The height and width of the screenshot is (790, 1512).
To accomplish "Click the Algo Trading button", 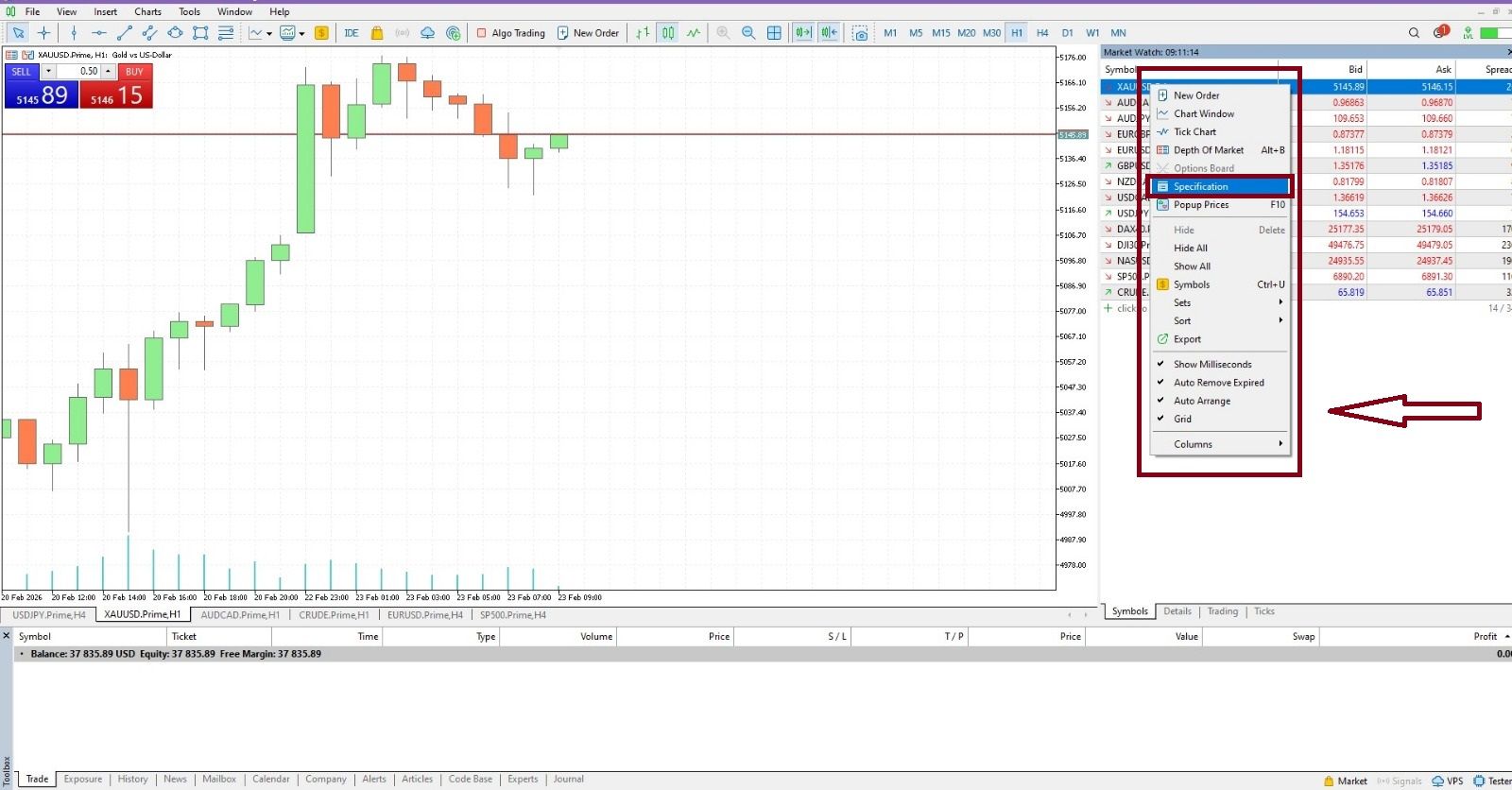I will click(x=511, y=33).
